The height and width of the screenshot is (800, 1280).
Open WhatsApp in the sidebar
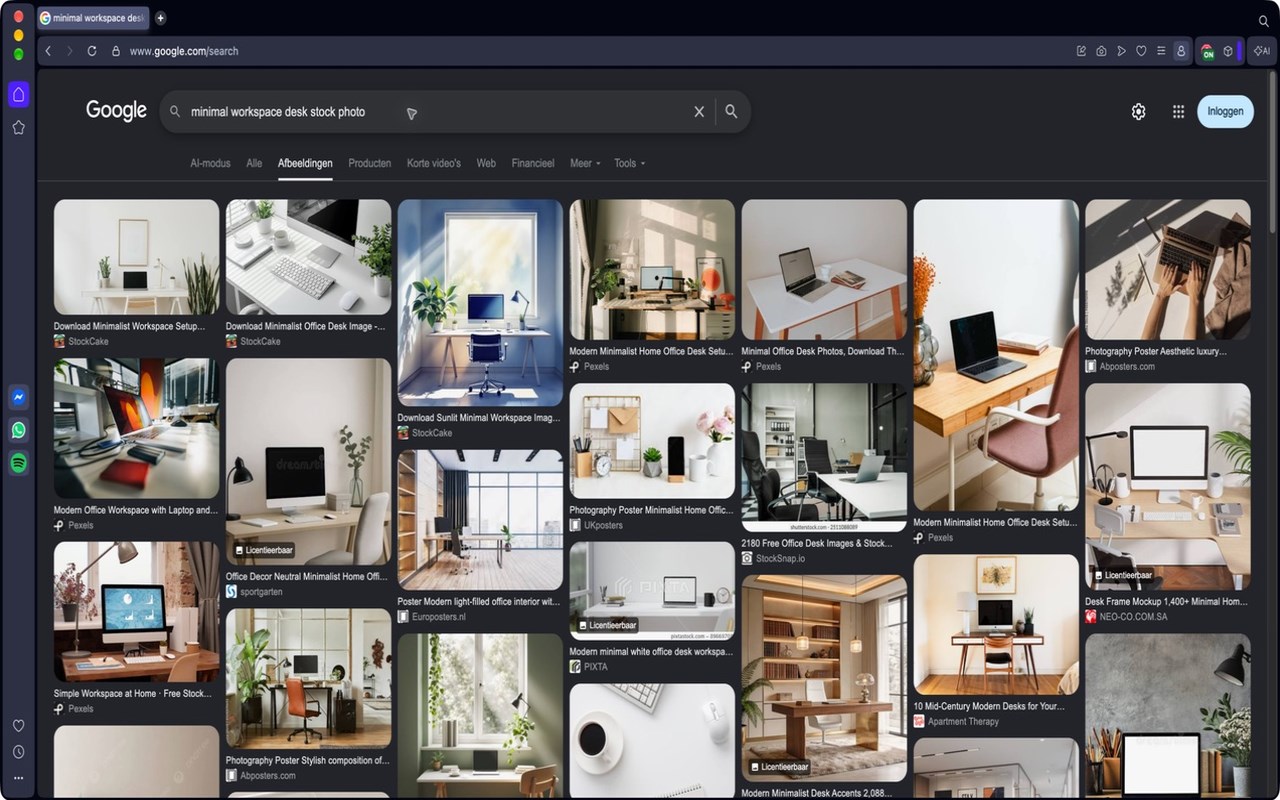[18, 430]
